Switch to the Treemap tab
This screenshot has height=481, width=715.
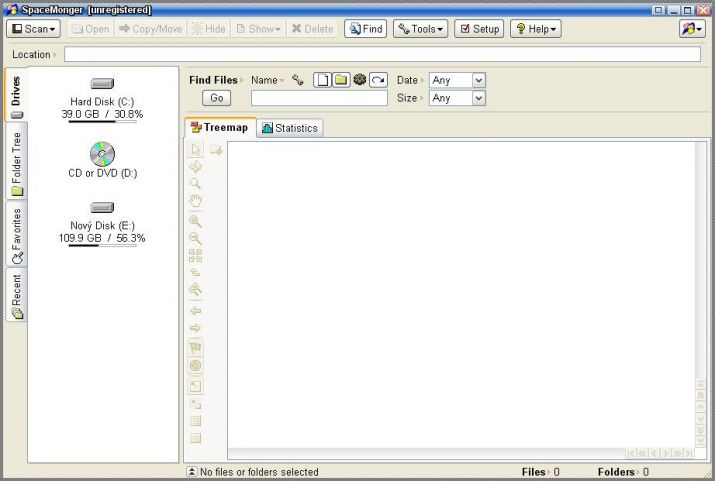(x=220, y=128)
